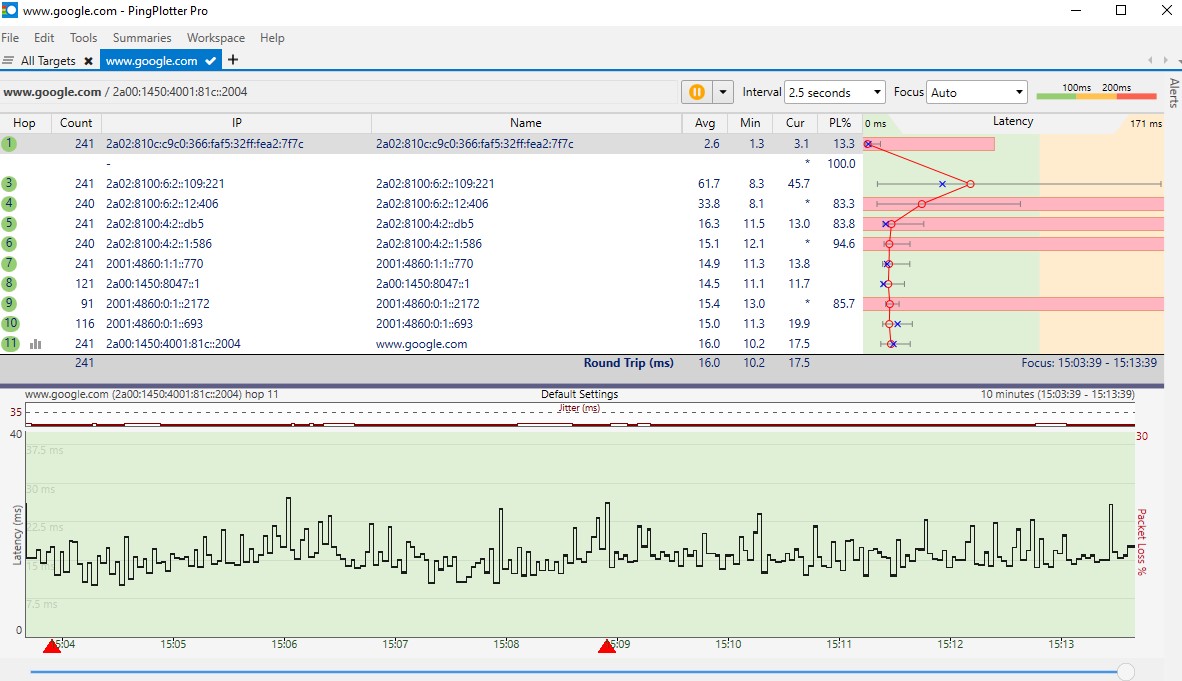Open the Alerts side panel
1182x681 pixels.
pyautogui.click(x=1174, y=92)
